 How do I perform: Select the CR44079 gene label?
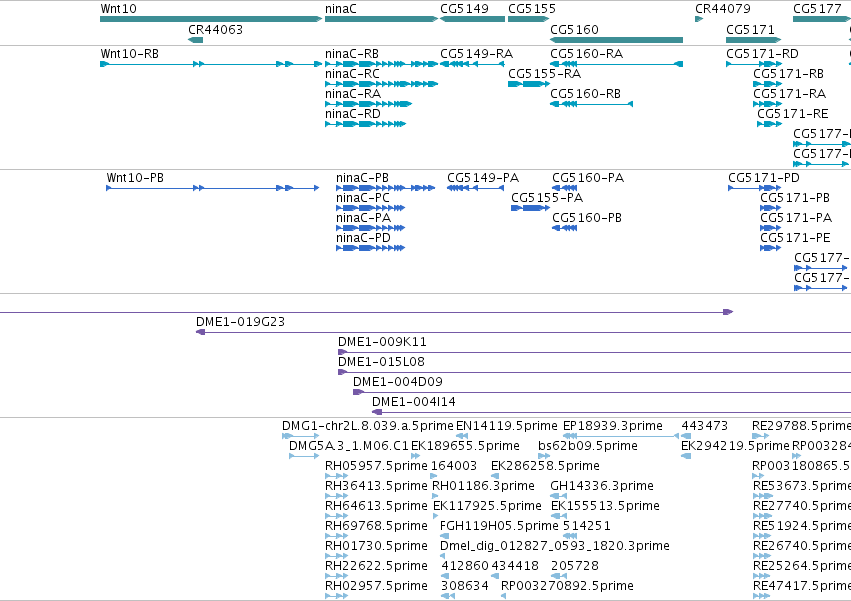723,9
